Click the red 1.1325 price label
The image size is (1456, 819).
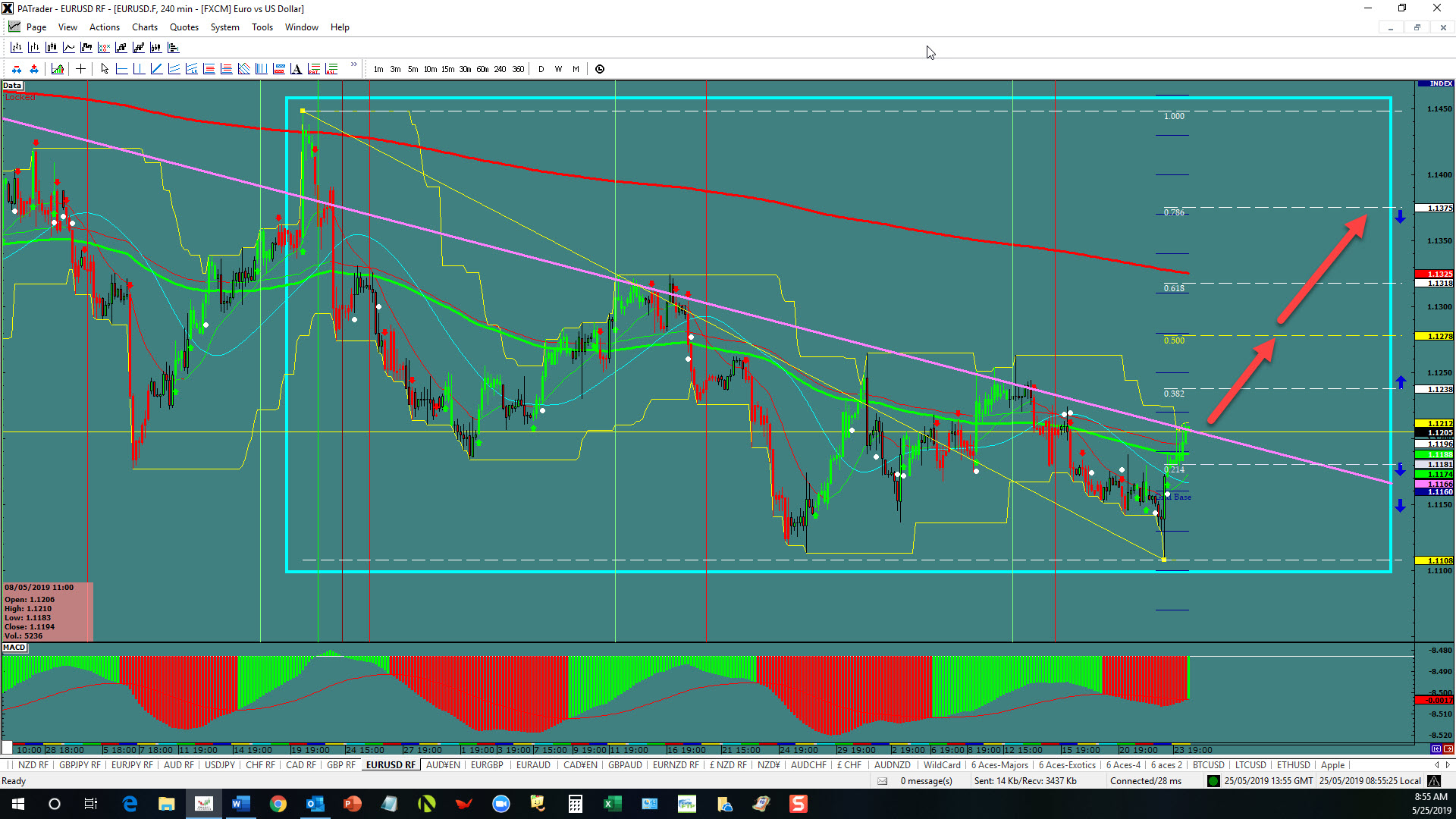click(1435, 274)
